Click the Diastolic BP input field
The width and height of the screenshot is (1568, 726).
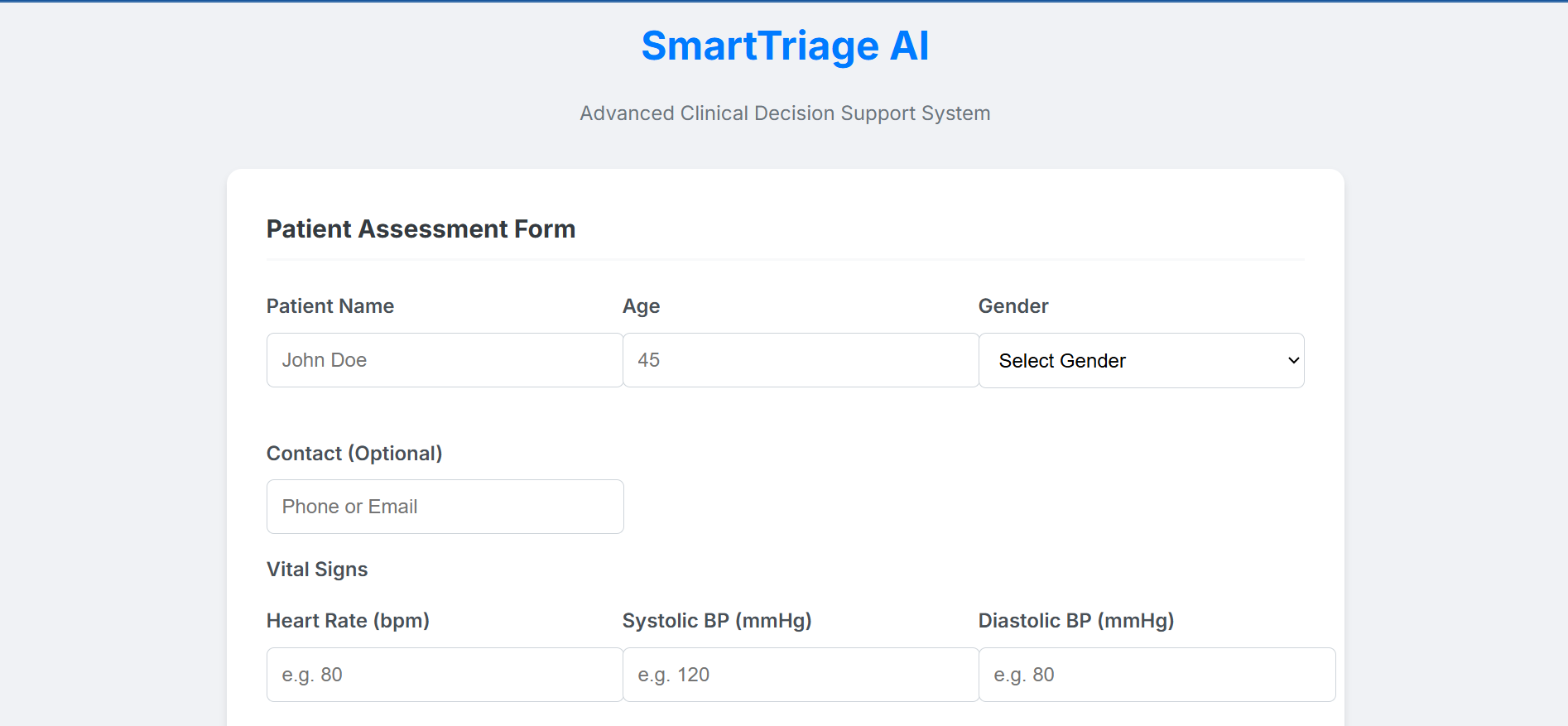click(x=1157, y=675)
